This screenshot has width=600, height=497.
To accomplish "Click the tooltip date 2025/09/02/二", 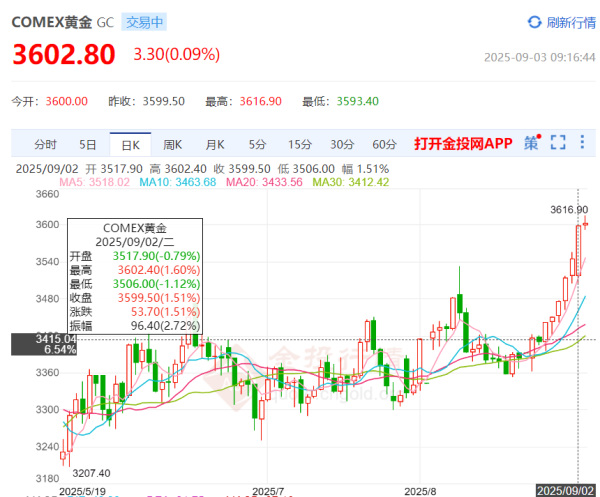I will point(135,242).
